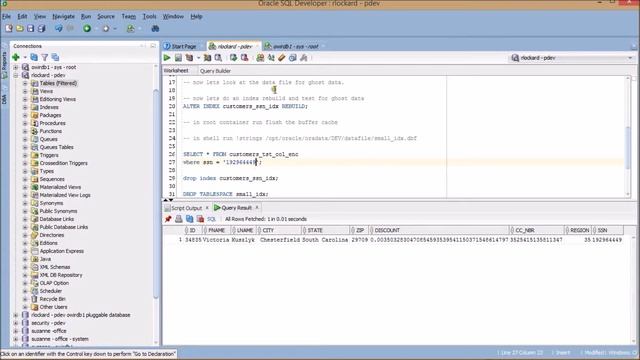The image size is (640, 360).
Task: Click the Run Script icon in worksheet toolbar
Action: click(x=178, y=58)
